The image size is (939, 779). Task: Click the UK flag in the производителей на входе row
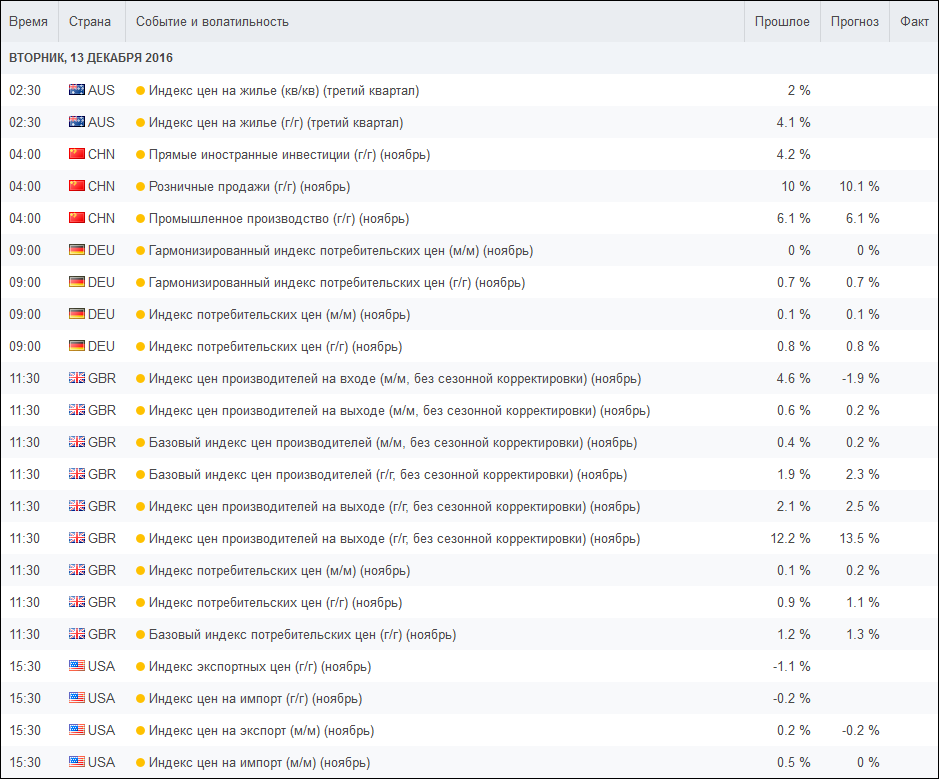(77, 378)
